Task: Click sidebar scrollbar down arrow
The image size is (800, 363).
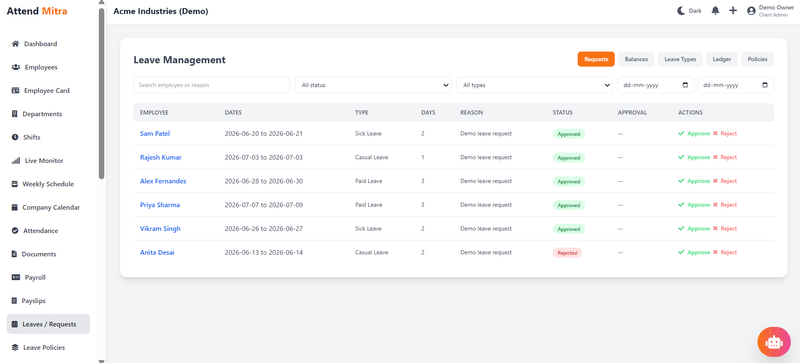Action: pyautogui.click(x=102, y=360)
